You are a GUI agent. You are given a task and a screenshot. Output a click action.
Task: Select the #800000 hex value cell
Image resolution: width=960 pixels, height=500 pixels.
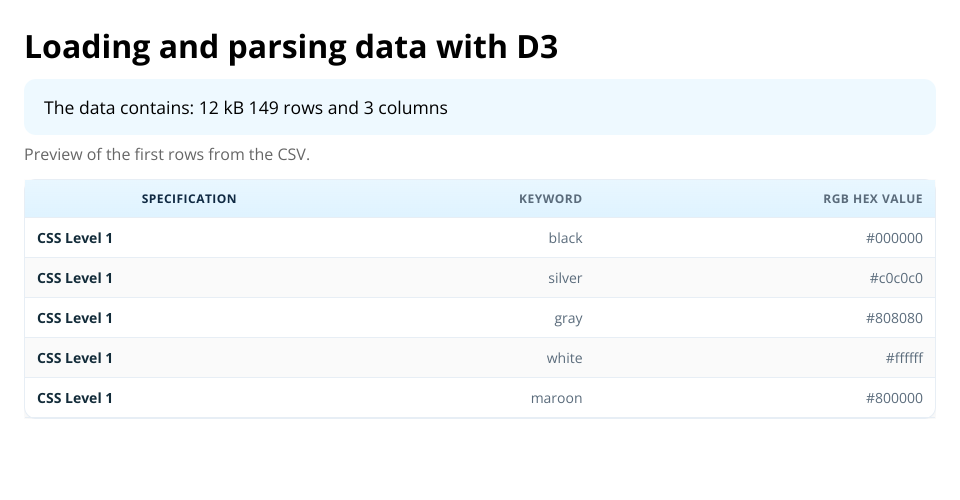[x=894, y=398]
